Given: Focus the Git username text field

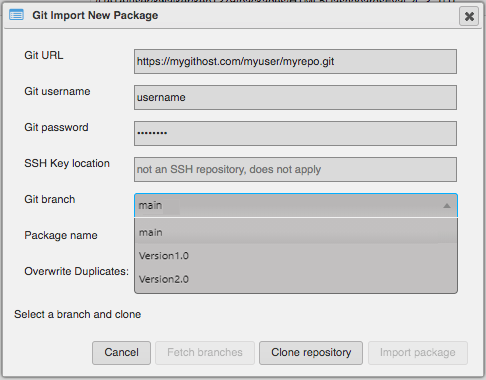Looking at the screenshot, I should click(295, 97).
